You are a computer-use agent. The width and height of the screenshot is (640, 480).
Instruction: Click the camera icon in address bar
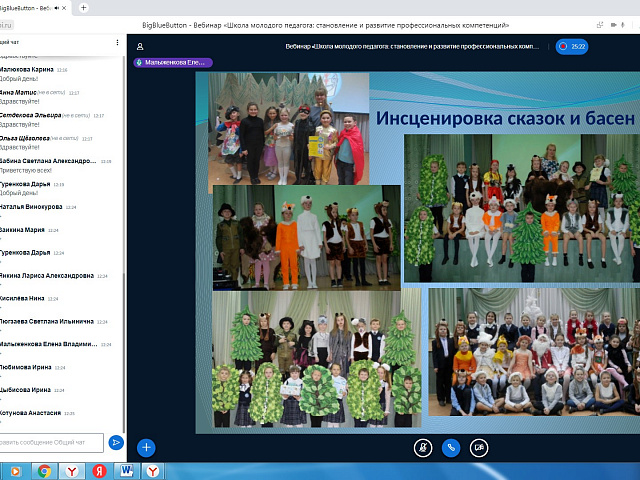[x=613, y=25]
